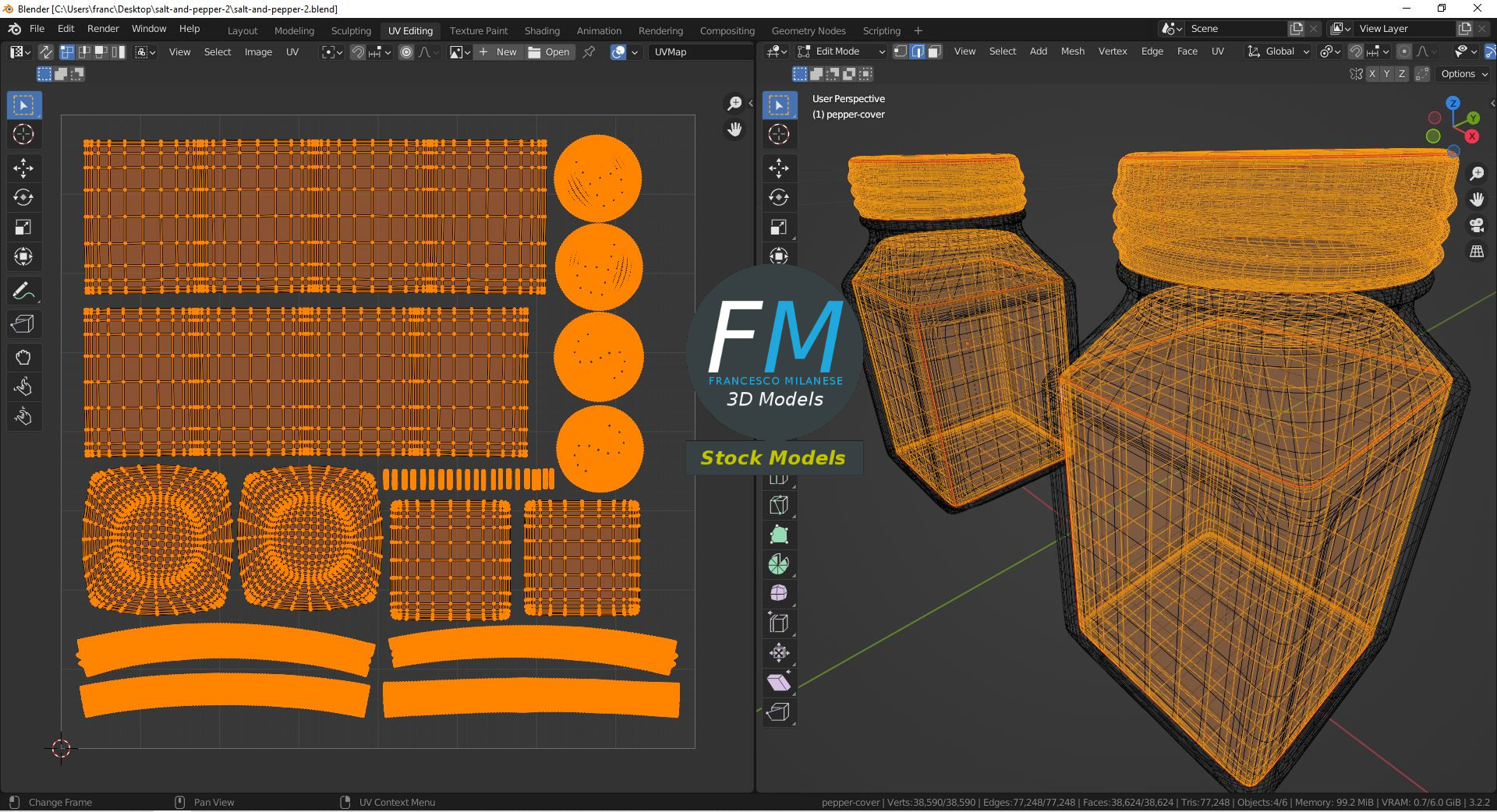Toggle Y axis mirror in the 3D viewport

point(1386,74)
